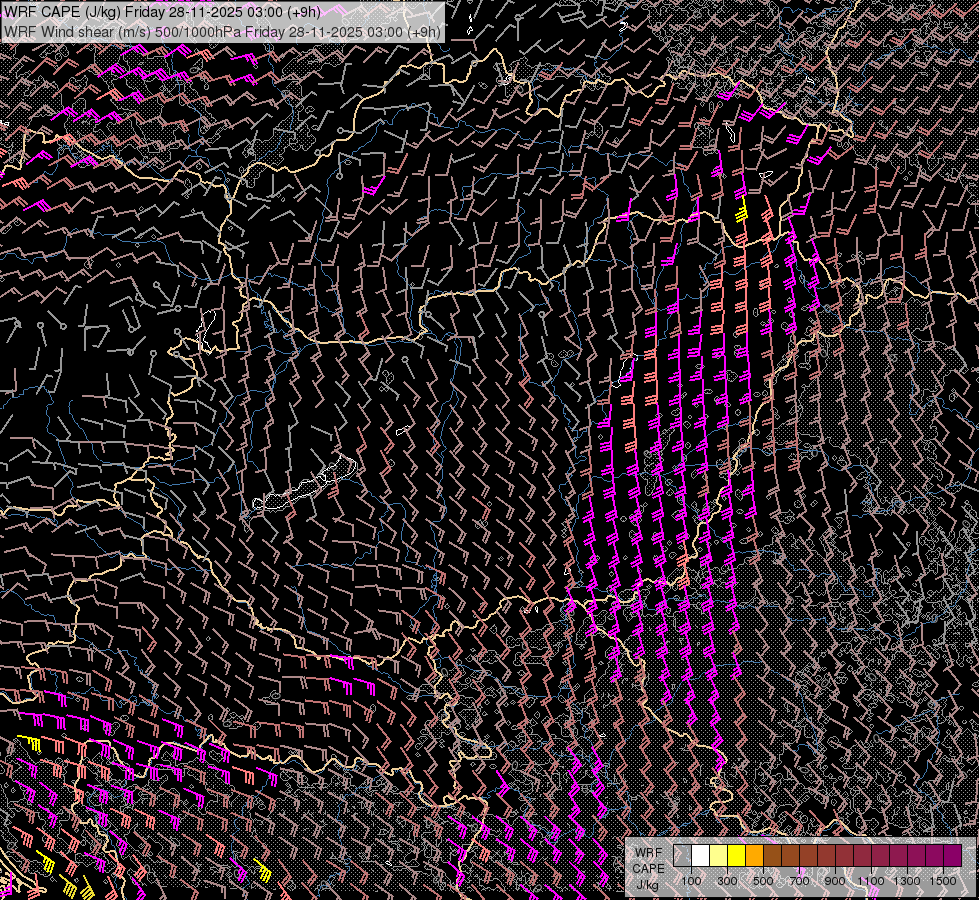Click the white CAPE legend swatch
This screenshot has width=979, height=900.
tap(700, 856)
